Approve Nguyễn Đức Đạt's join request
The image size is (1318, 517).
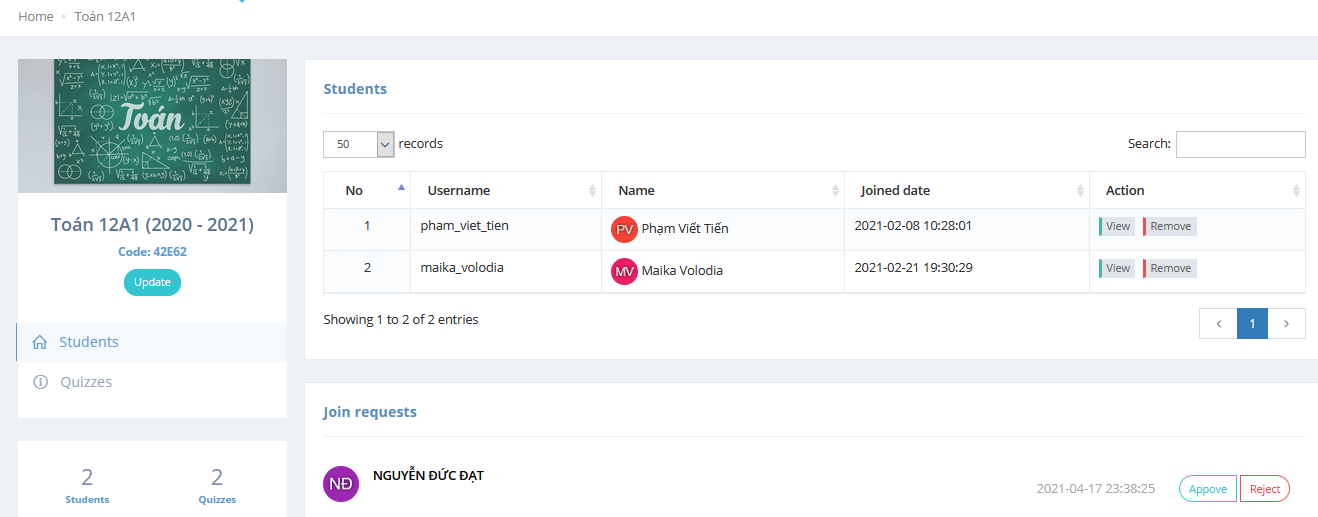coord(1207,489)
